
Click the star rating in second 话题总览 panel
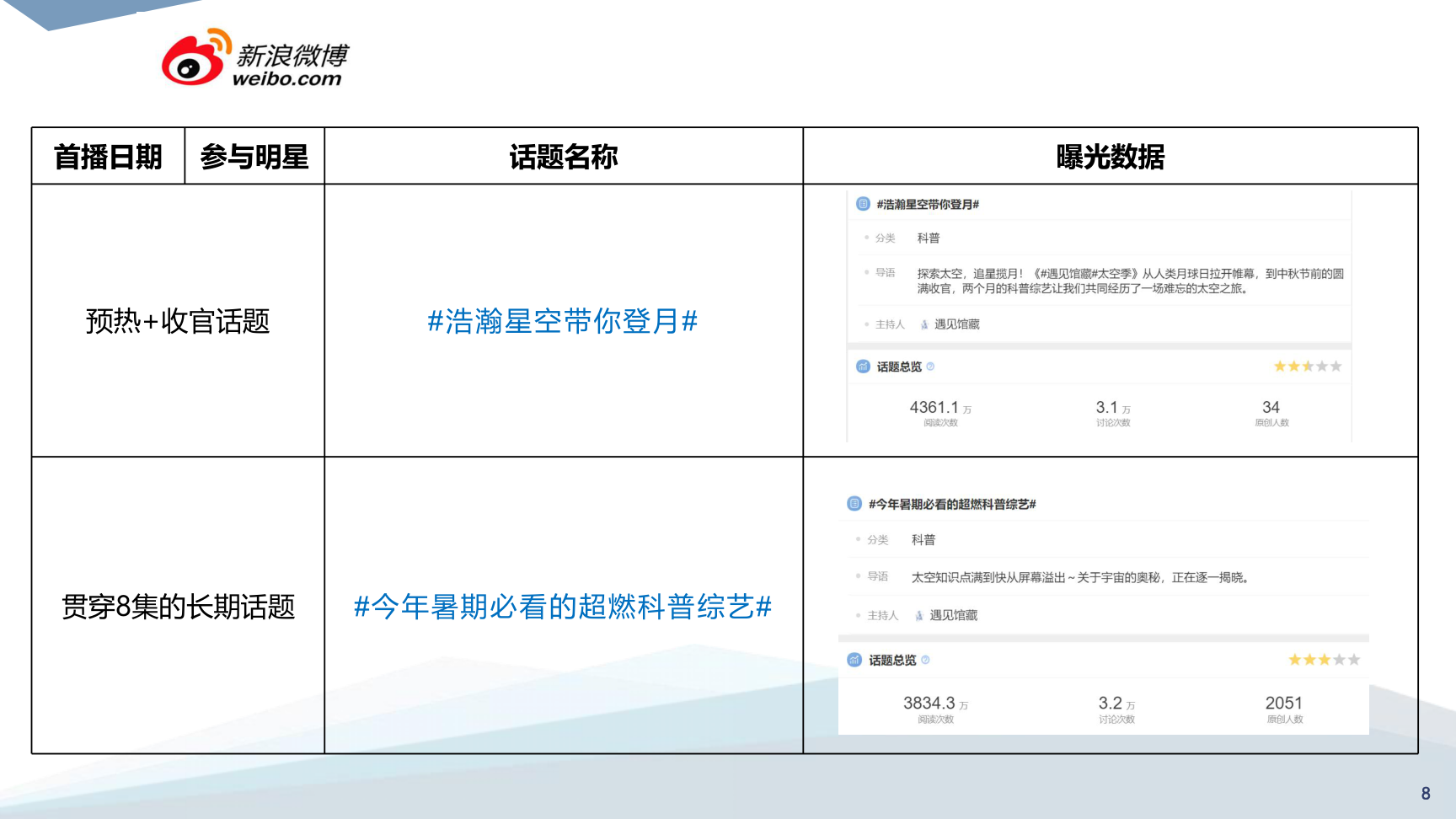[1325, 660]
